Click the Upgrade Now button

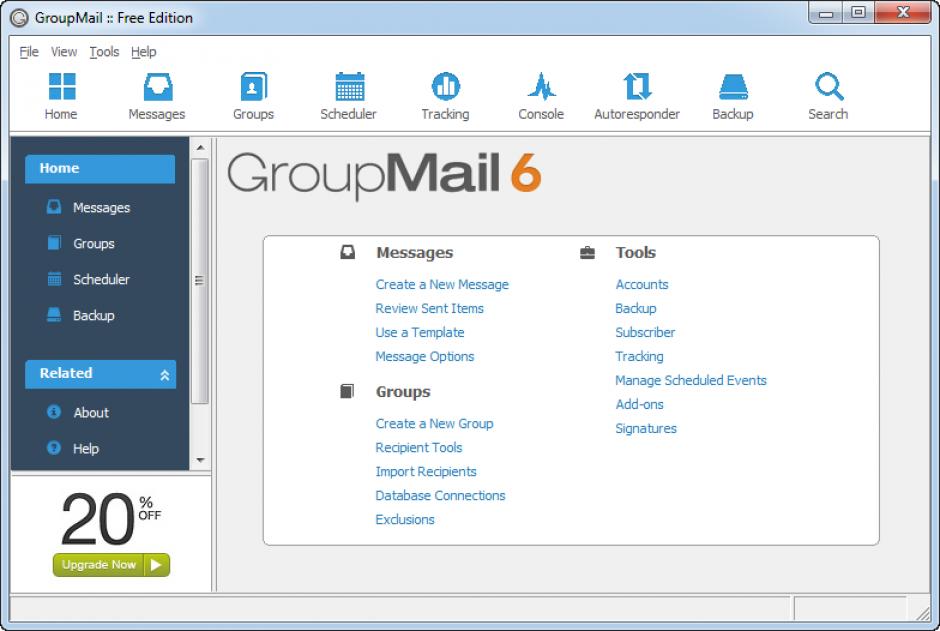click(112, 564)
